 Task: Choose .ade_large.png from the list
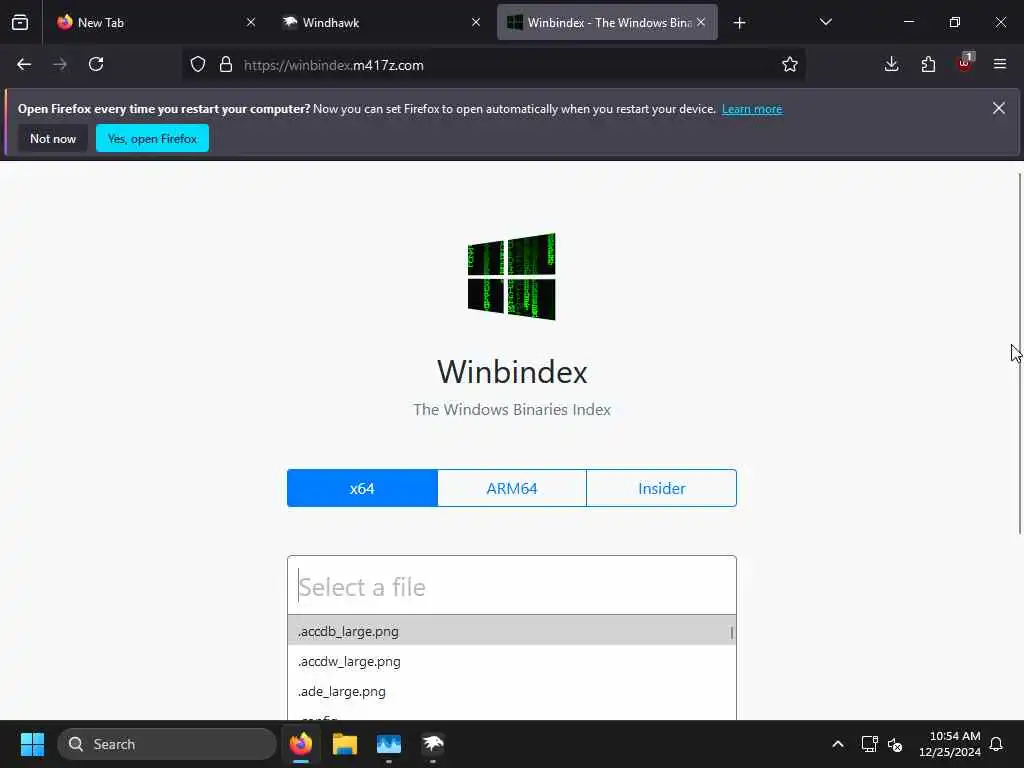point(512,691)
